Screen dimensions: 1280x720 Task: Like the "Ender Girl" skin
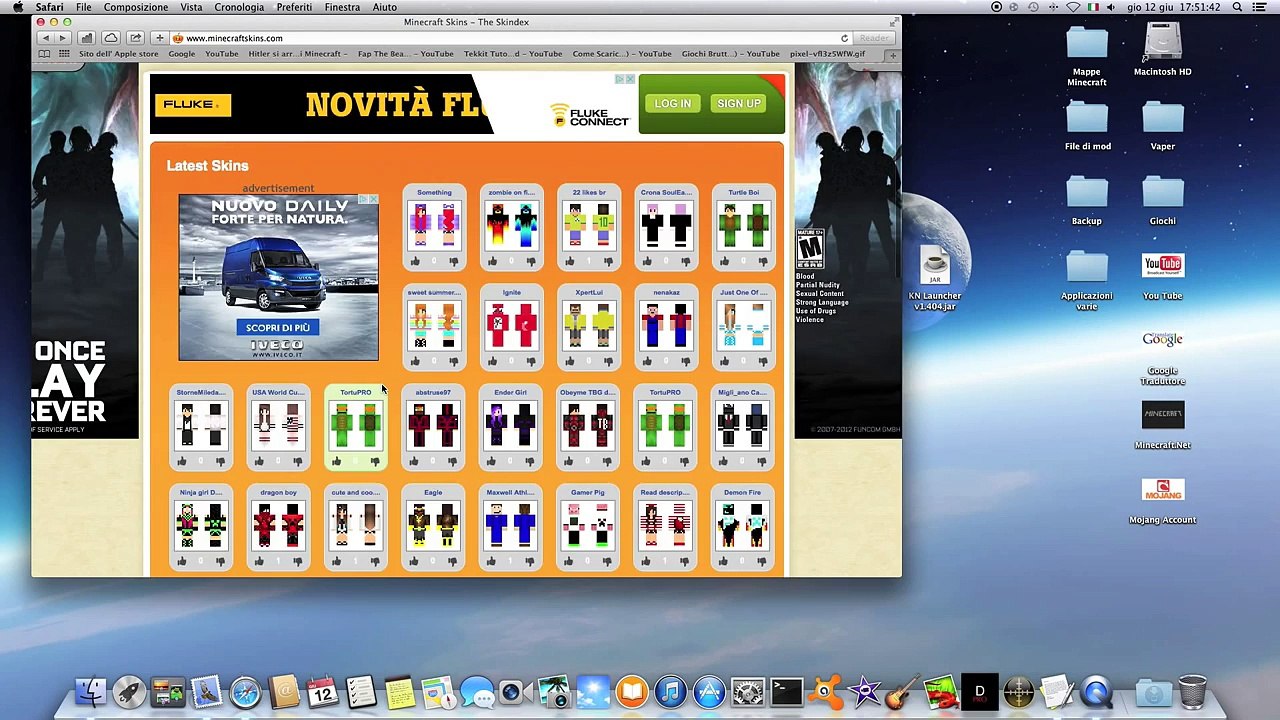pos(491,462)
